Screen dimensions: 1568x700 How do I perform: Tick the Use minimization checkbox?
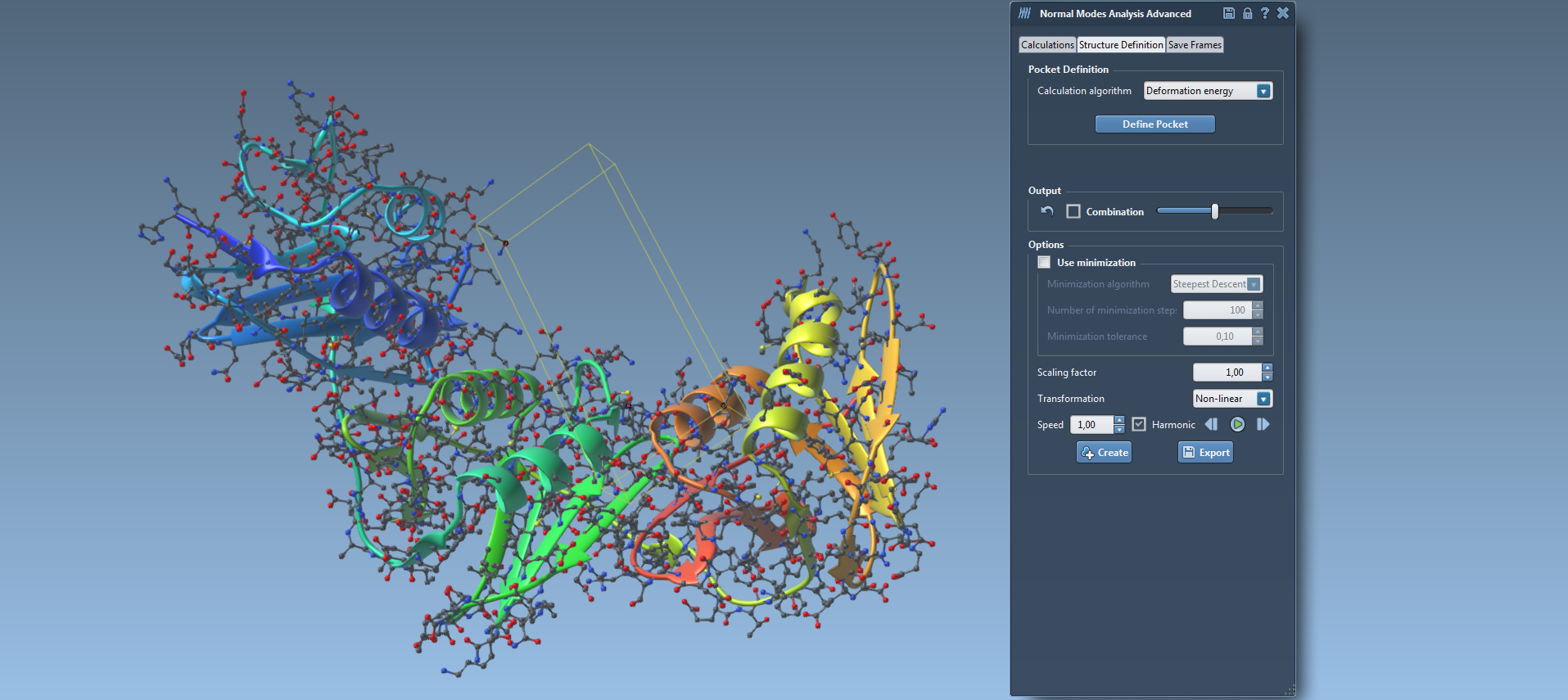pyautogui.click(x=1044, y=262)
